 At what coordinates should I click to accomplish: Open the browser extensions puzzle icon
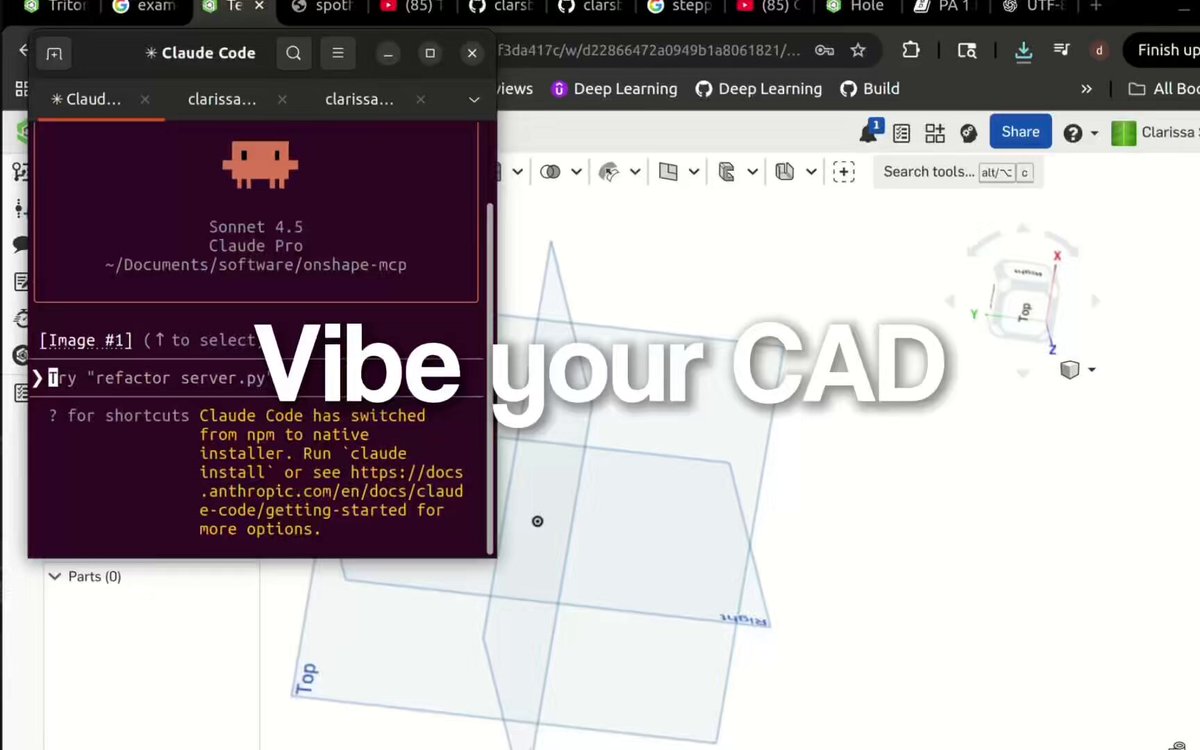click(911, 50)
